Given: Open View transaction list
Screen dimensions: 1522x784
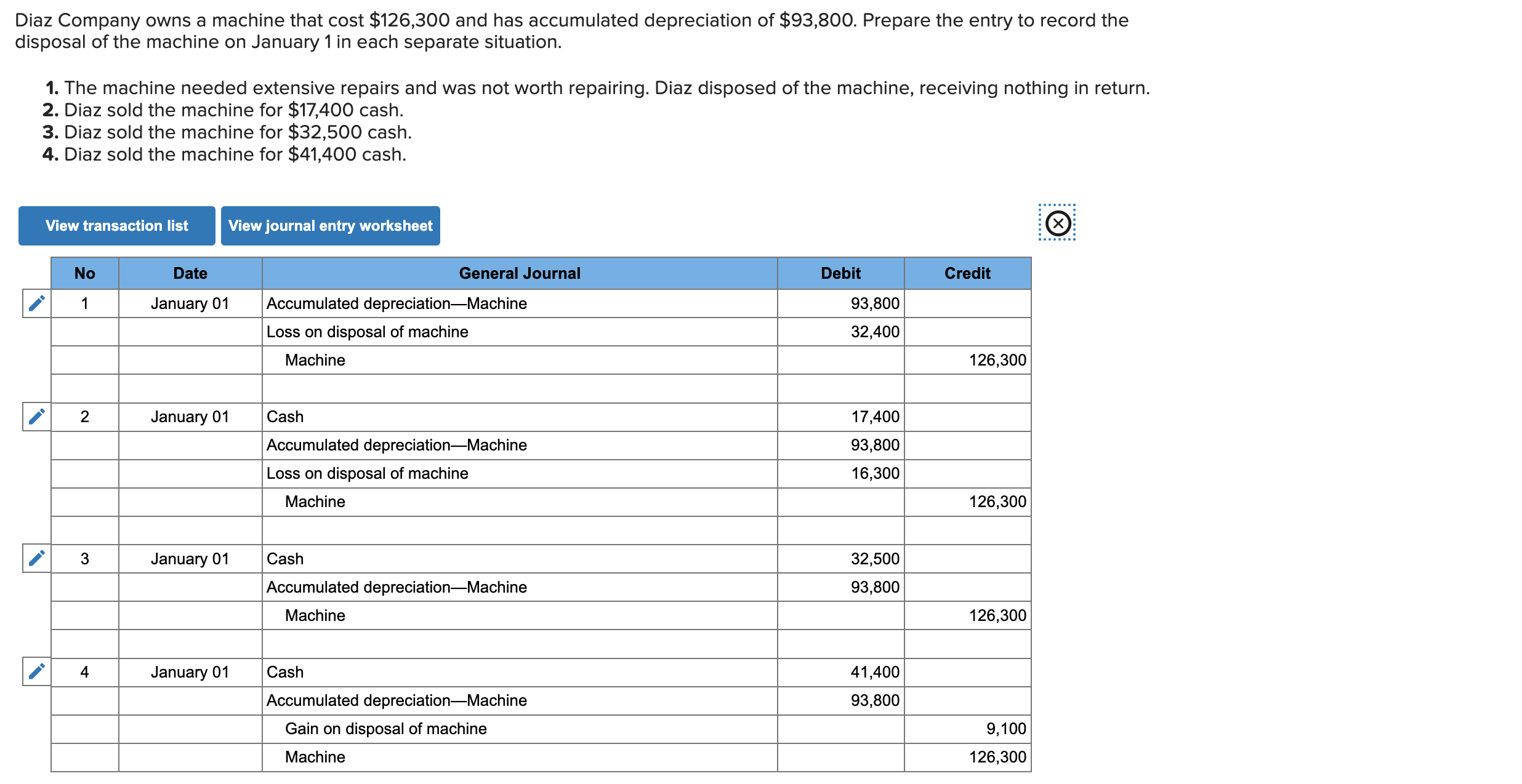Looking at the screenshot, I should coord(117,226).
